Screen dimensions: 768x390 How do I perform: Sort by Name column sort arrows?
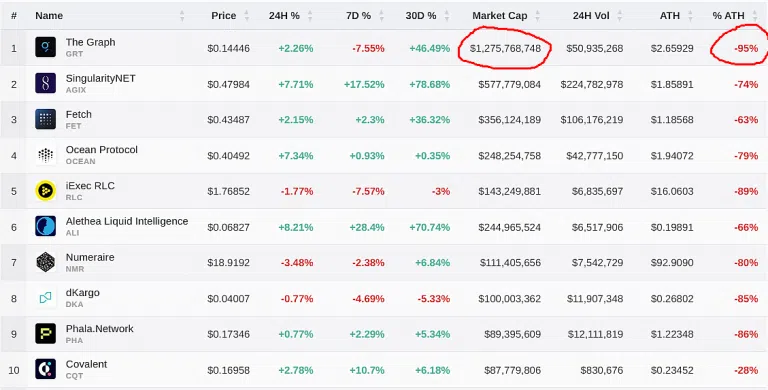[x=182, y=16]
